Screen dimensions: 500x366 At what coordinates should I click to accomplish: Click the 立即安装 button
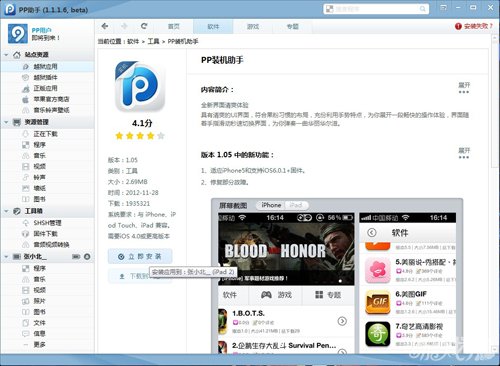140,256
